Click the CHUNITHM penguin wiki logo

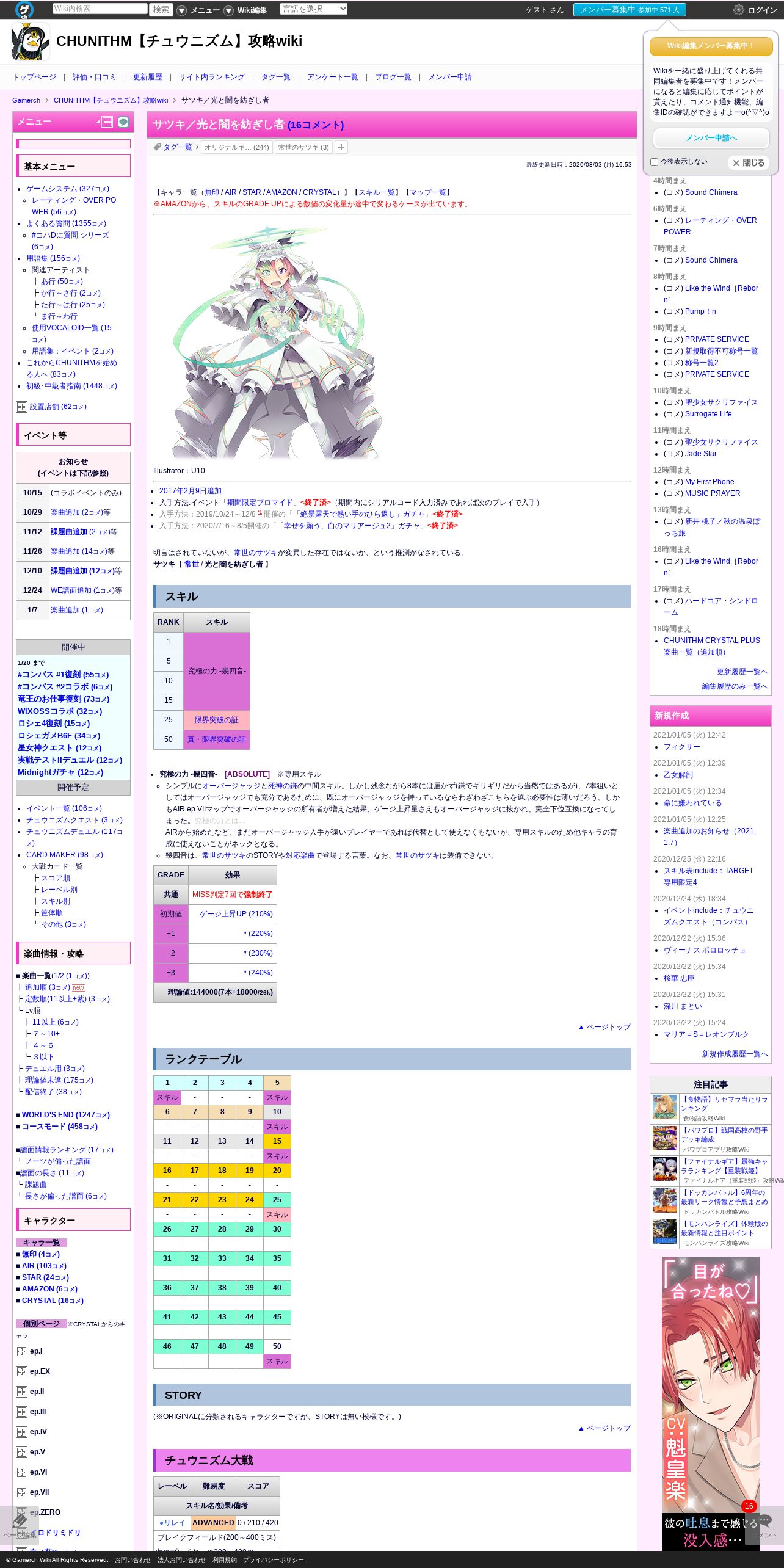pos(30,42)
